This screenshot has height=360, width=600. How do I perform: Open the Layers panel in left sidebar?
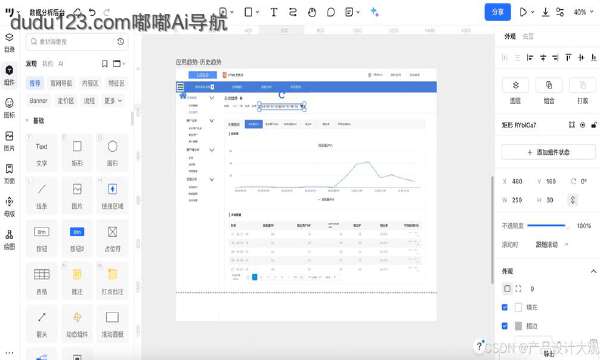9,42
